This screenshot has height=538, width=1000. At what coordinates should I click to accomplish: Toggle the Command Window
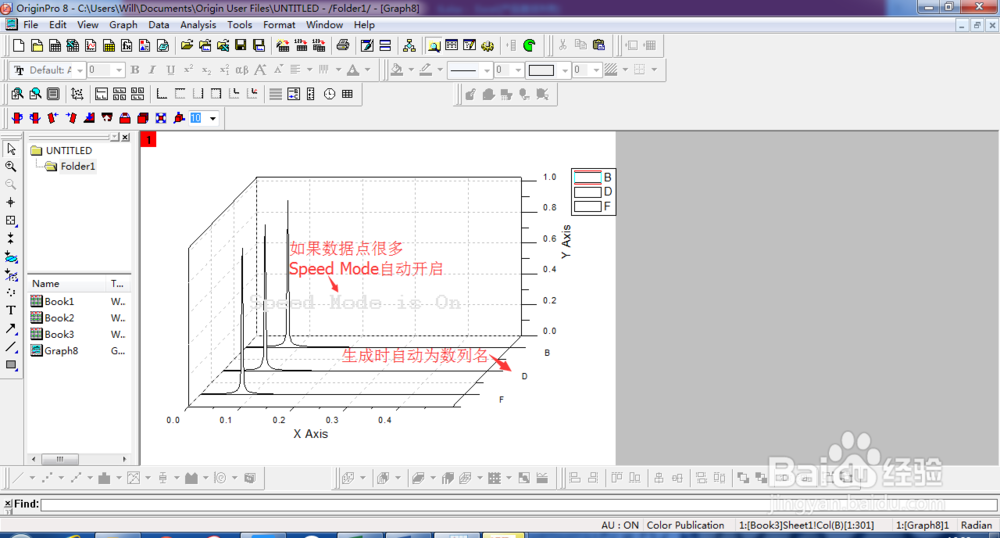point(469,45)
